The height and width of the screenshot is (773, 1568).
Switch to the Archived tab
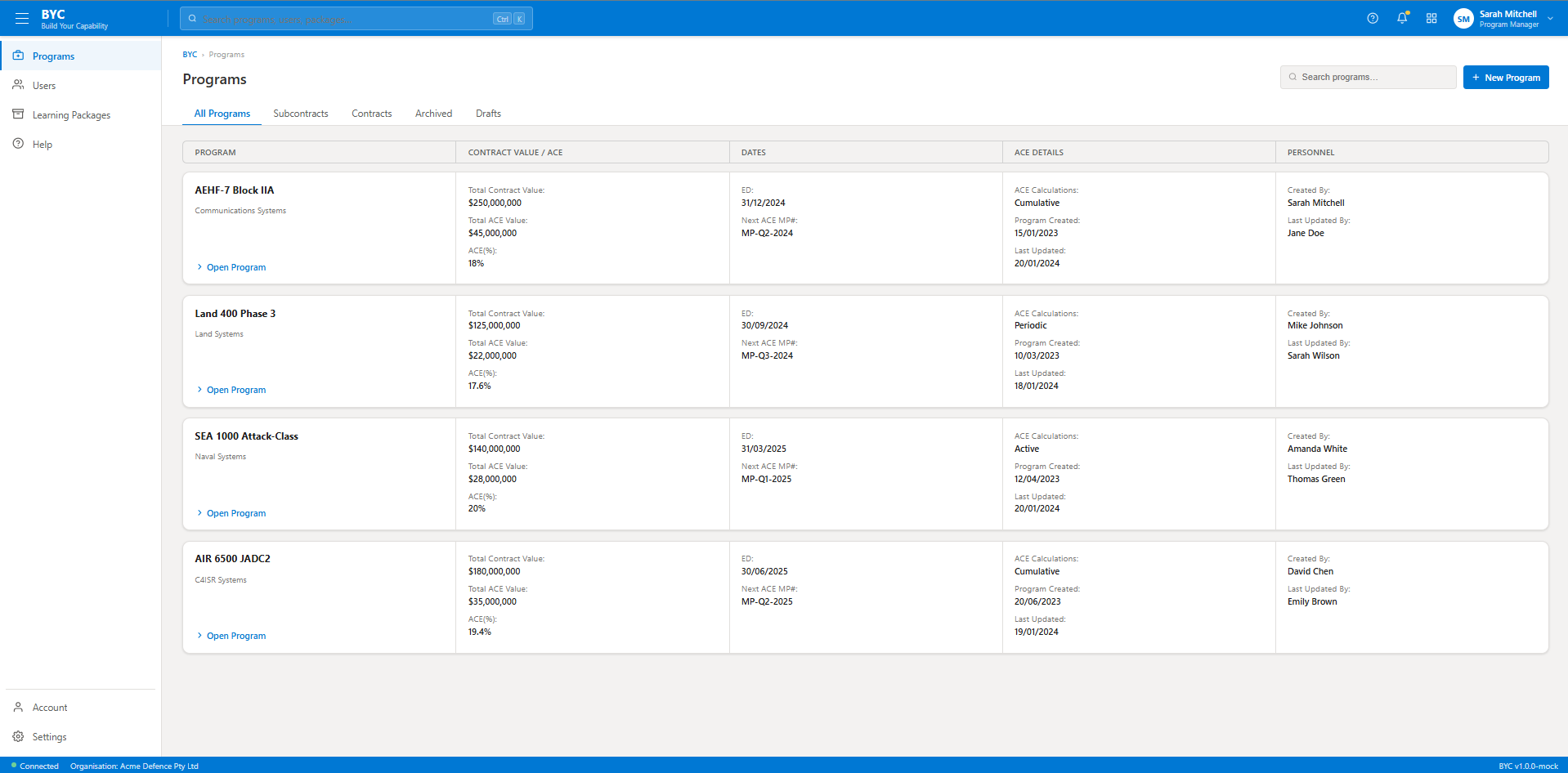point(433,114)
